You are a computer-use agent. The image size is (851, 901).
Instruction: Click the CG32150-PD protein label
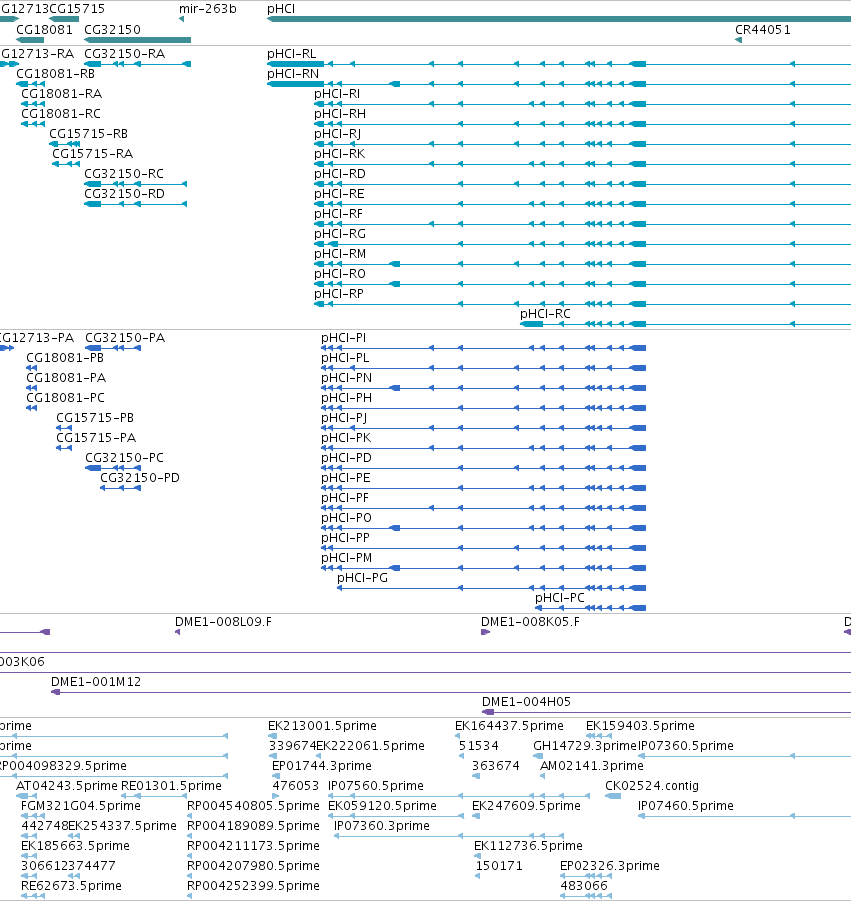click(140, 478)
